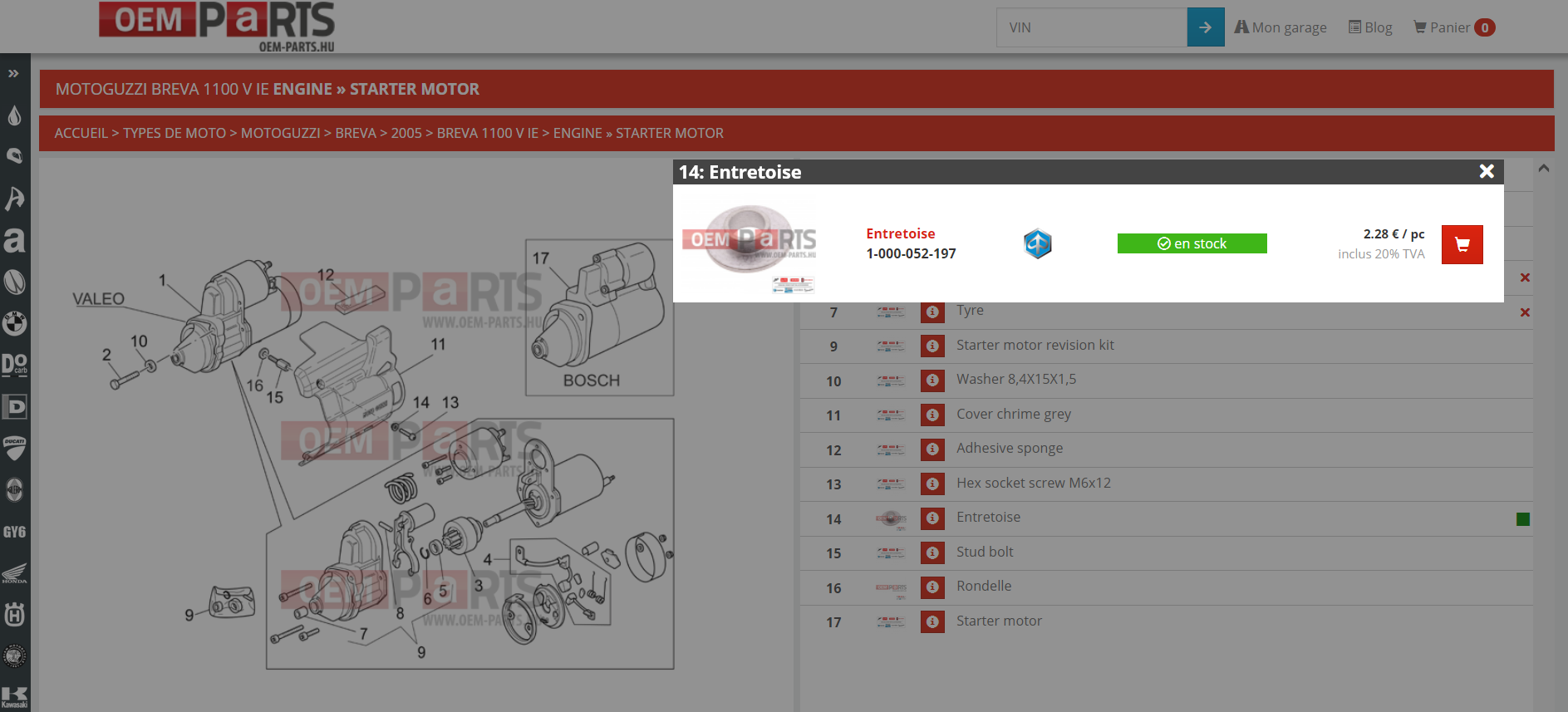Image resolution: width=1568 pixels, height=712 pixels.
Task: Select Washer 8,4X15X1,5 part name
Action: pos(1015,379)
